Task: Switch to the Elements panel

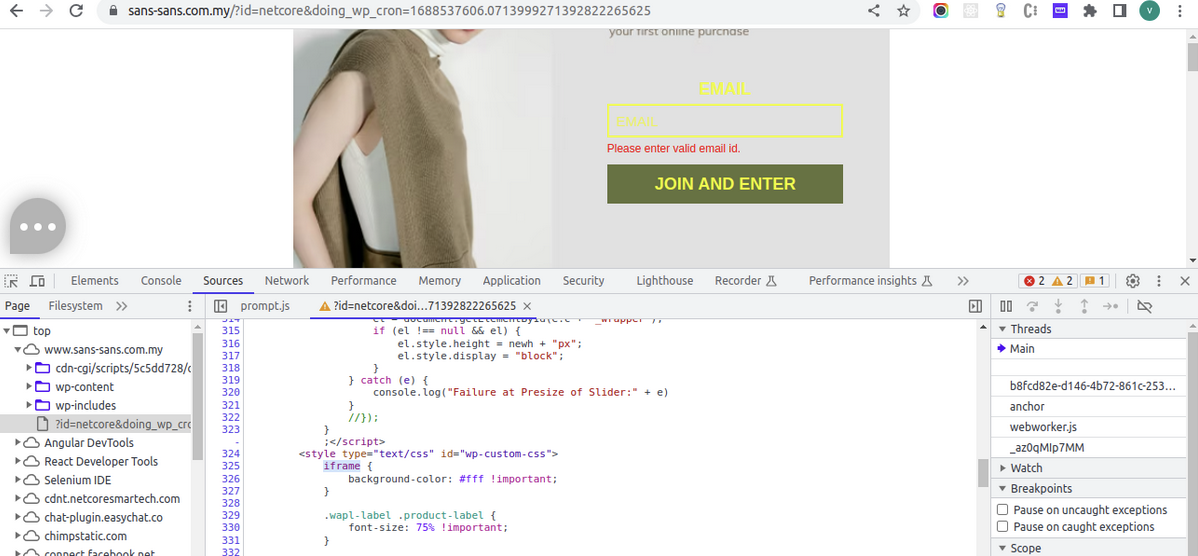Action: (x=95, y=281)
